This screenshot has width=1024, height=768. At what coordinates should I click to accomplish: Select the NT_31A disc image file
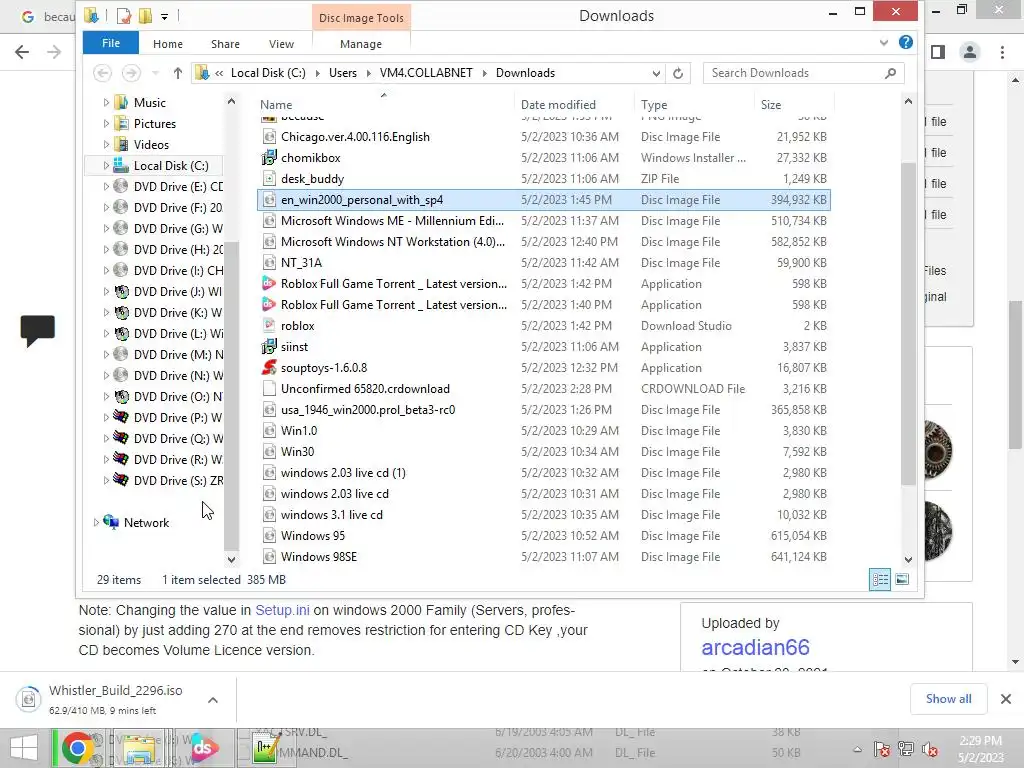pyautogui.click(x=301, y=263)
